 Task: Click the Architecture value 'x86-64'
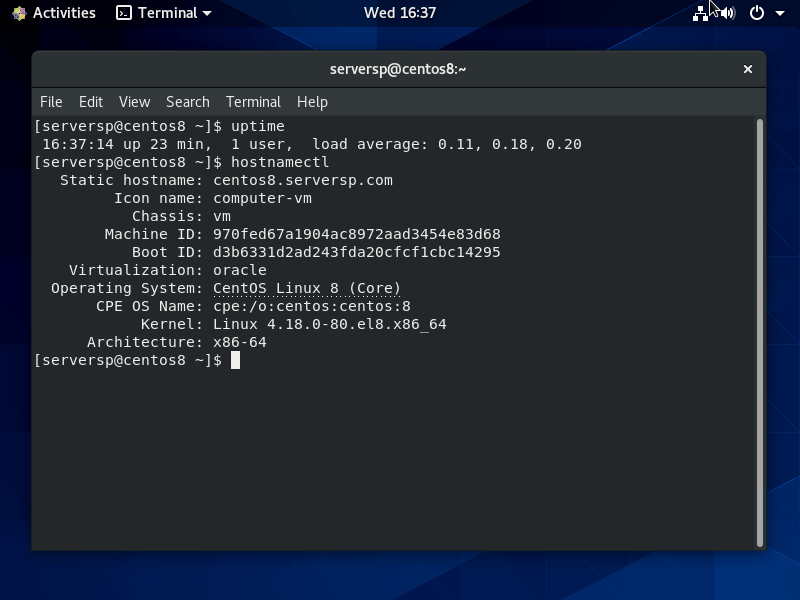[240, 342]
